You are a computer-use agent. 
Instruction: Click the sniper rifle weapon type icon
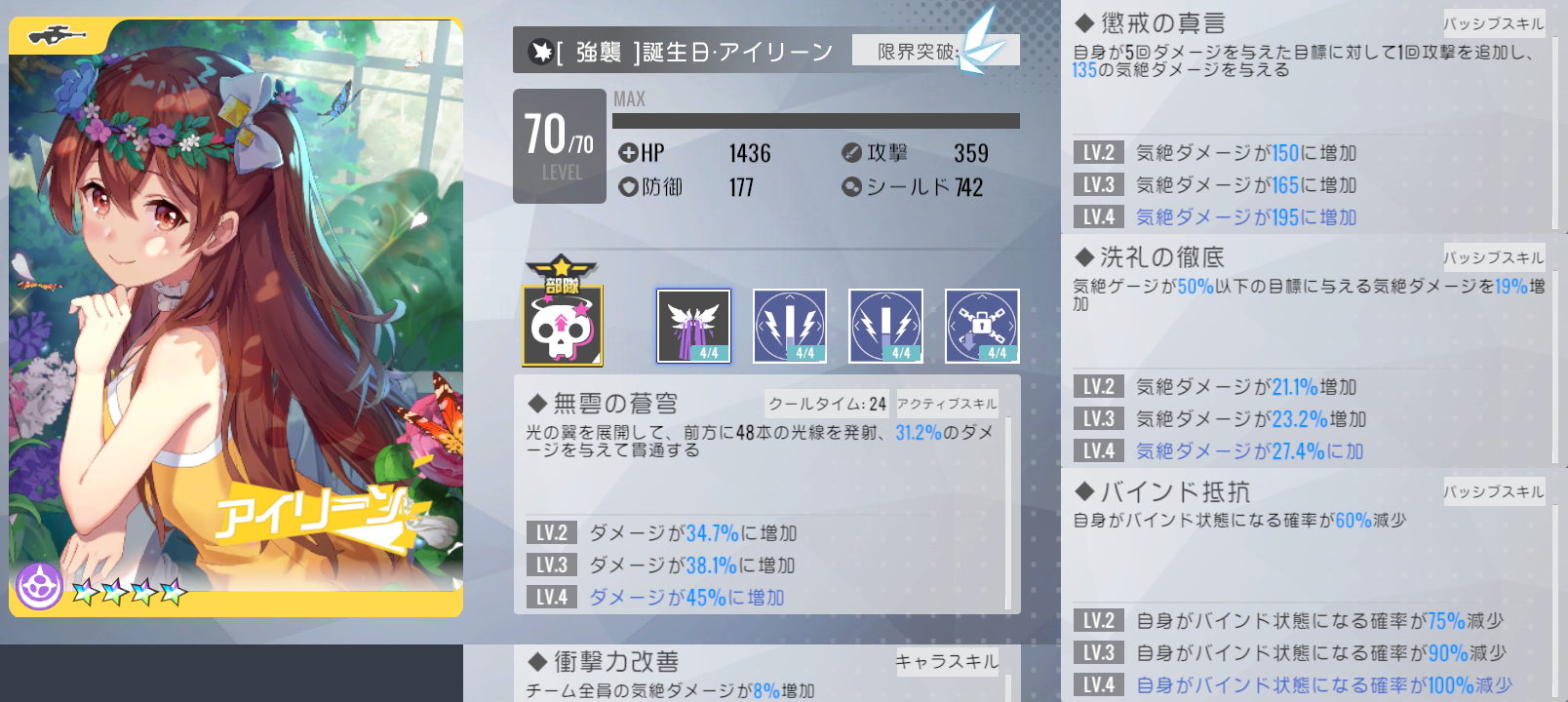(57, 36)
